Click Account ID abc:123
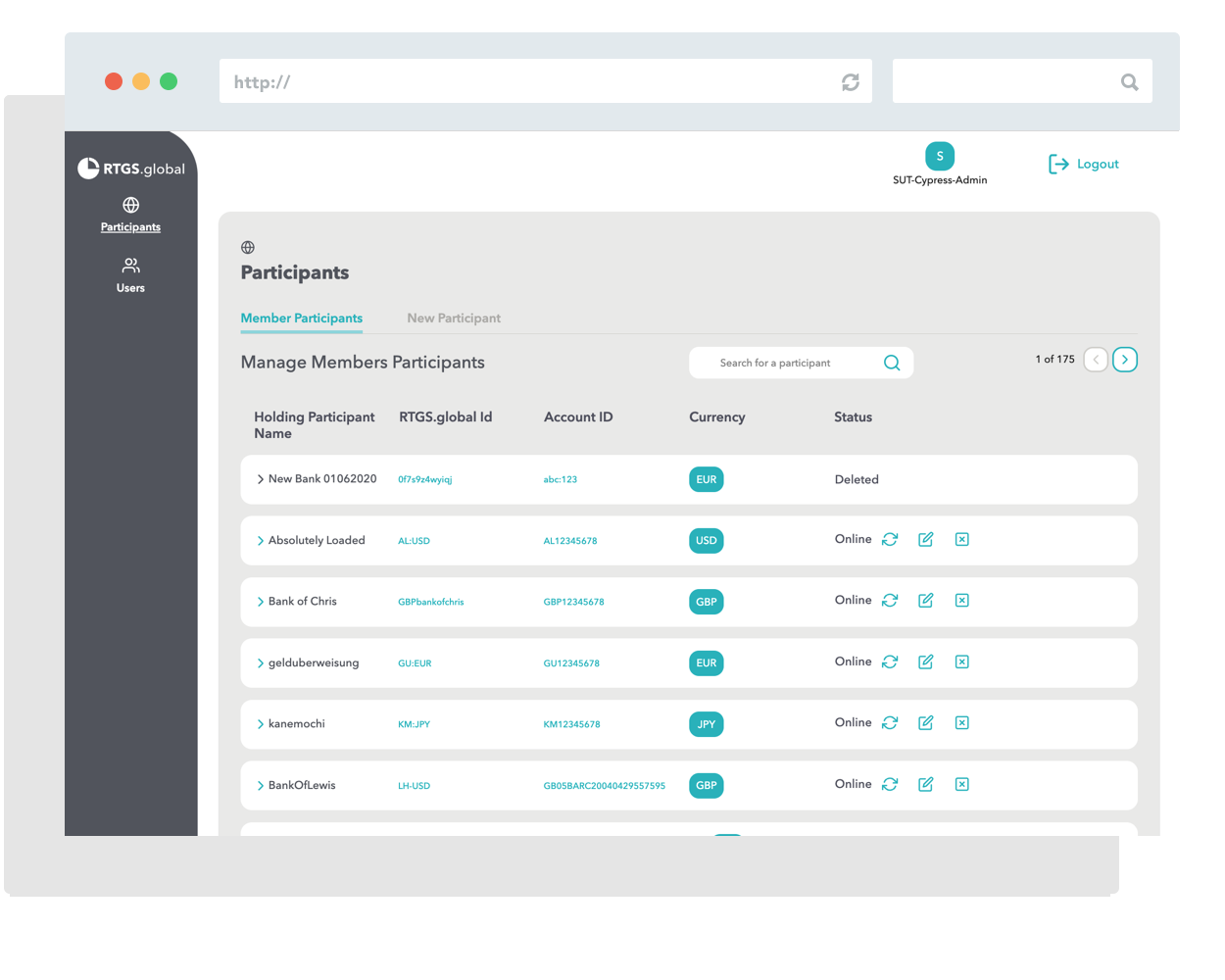 pos(561,479)
